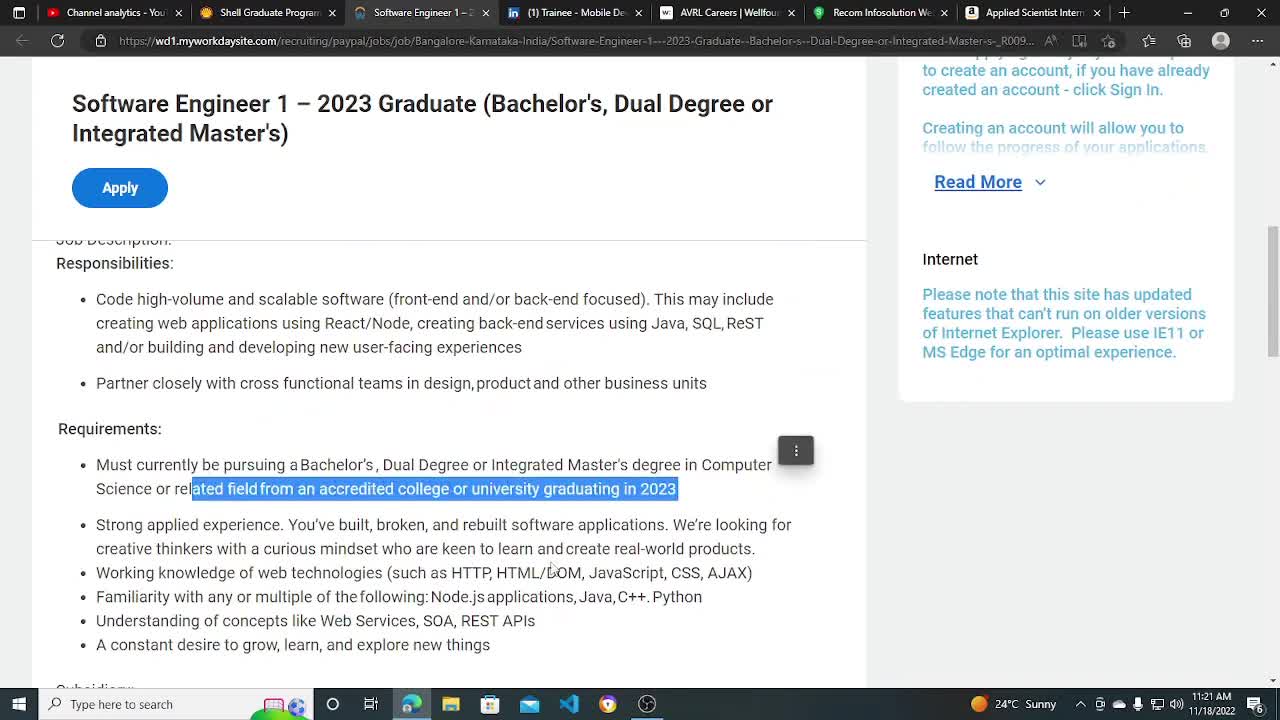Open a new browser tab
The image size is (1280, 720).
click(x=1124, y=13)
